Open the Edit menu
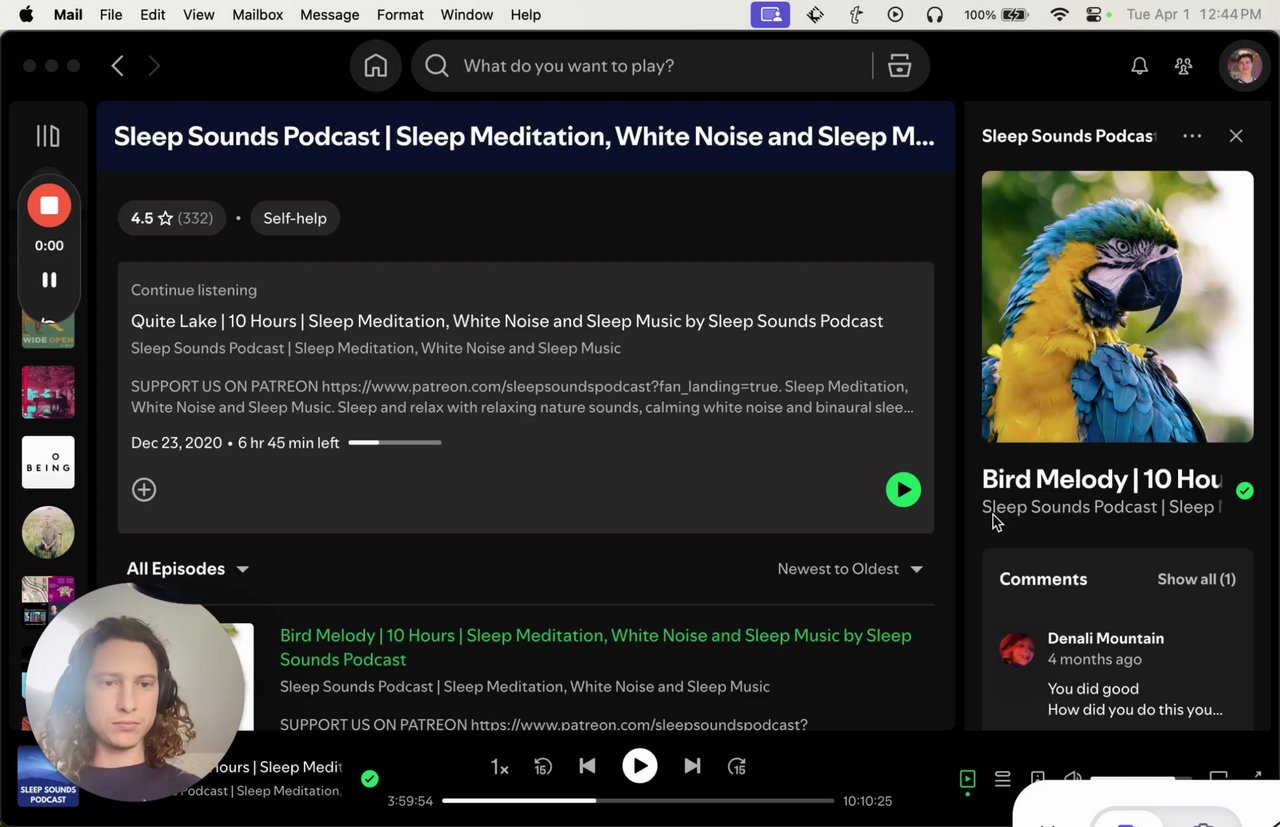Image resolution: width=1280 pixels, height=827 pixels. click(x=153, y=15)
